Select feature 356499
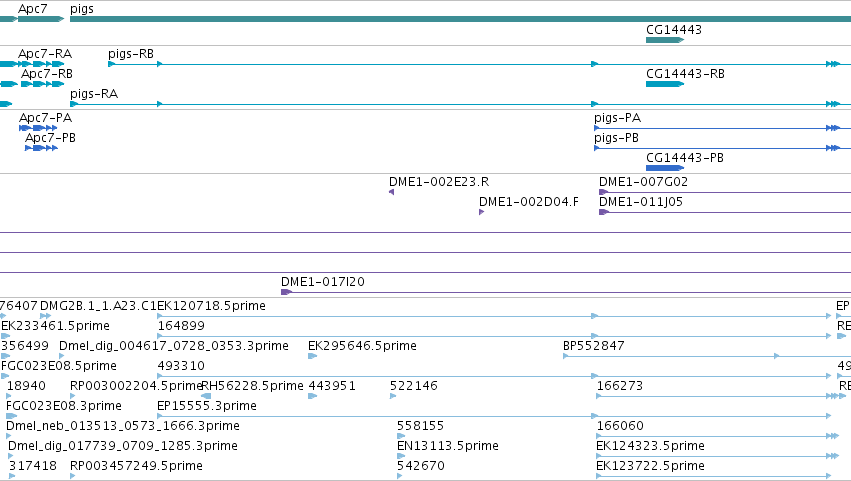The height and width of the screenshot is (481, 851). (x=24, y=346)
